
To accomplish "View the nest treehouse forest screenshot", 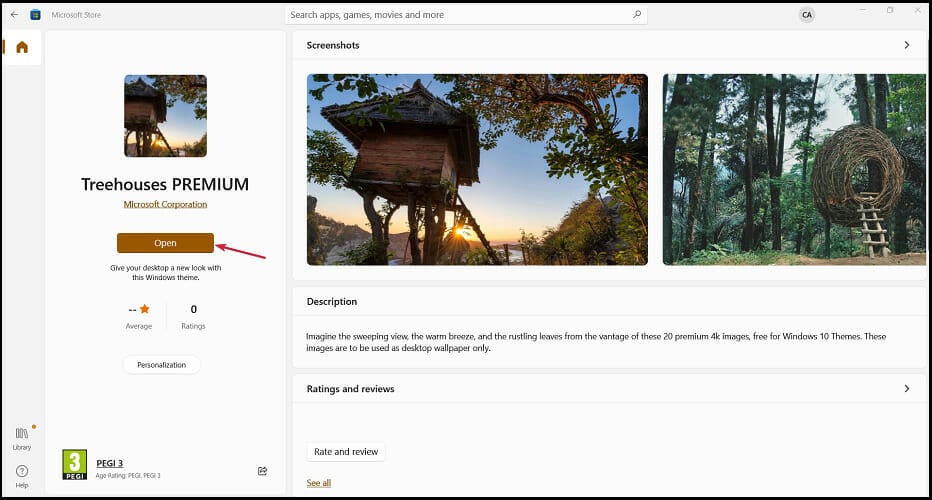I will tap(795, 169).
